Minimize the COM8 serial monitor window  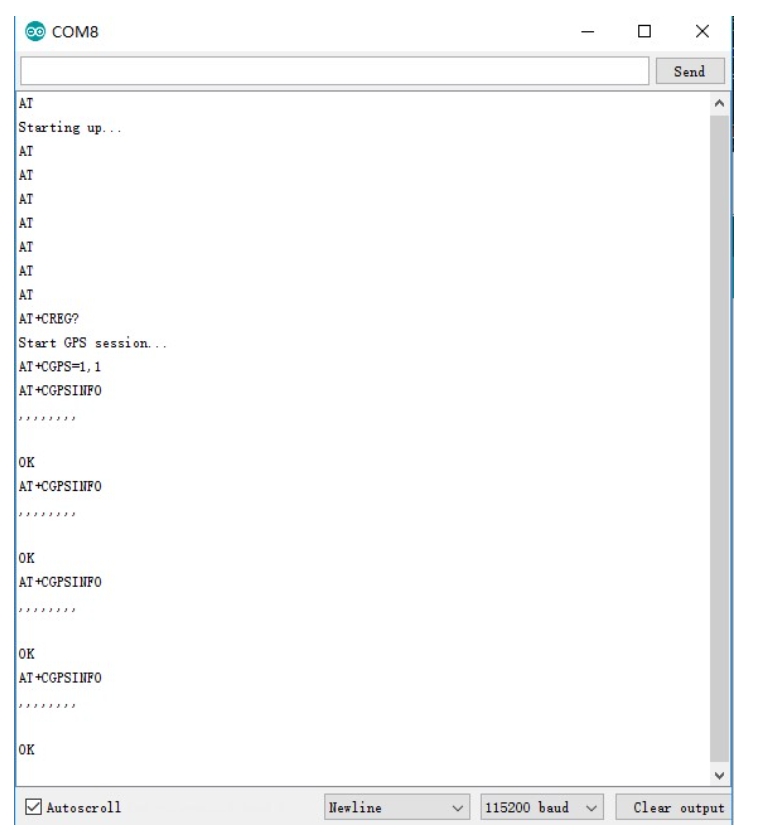[x=588, y=32]
